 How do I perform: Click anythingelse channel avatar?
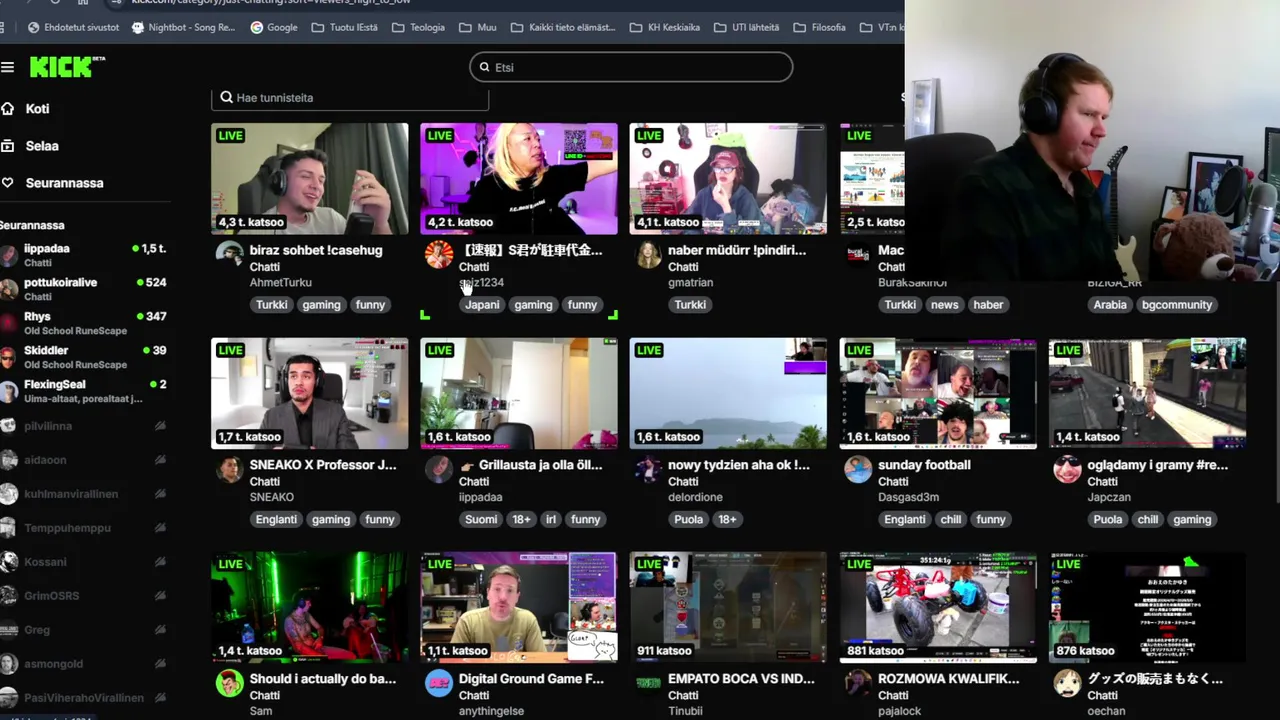tap(439, 683)
